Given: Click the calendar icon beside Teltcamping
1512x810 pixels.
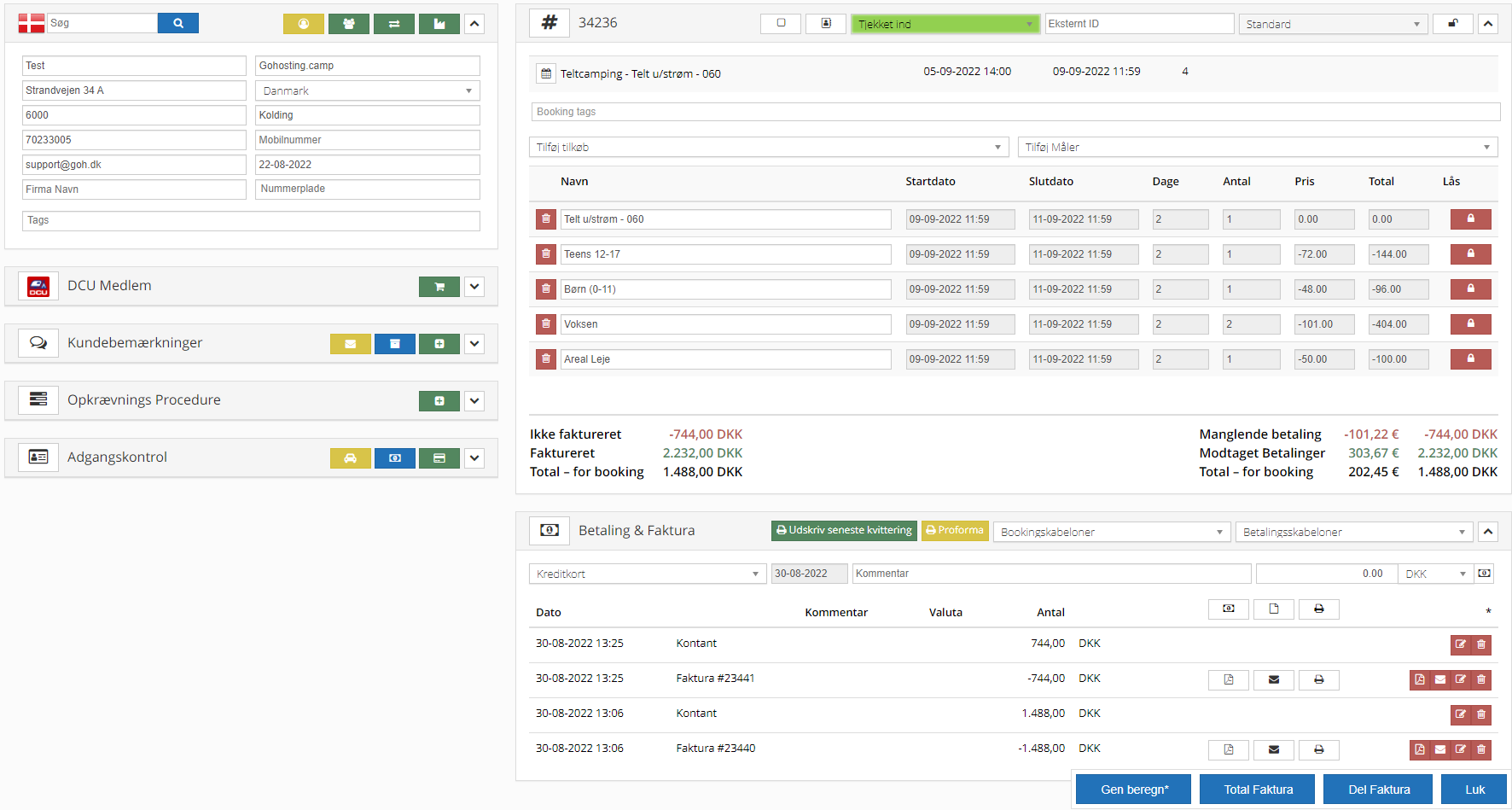Looking at the screenshot, I should point(546,73).
